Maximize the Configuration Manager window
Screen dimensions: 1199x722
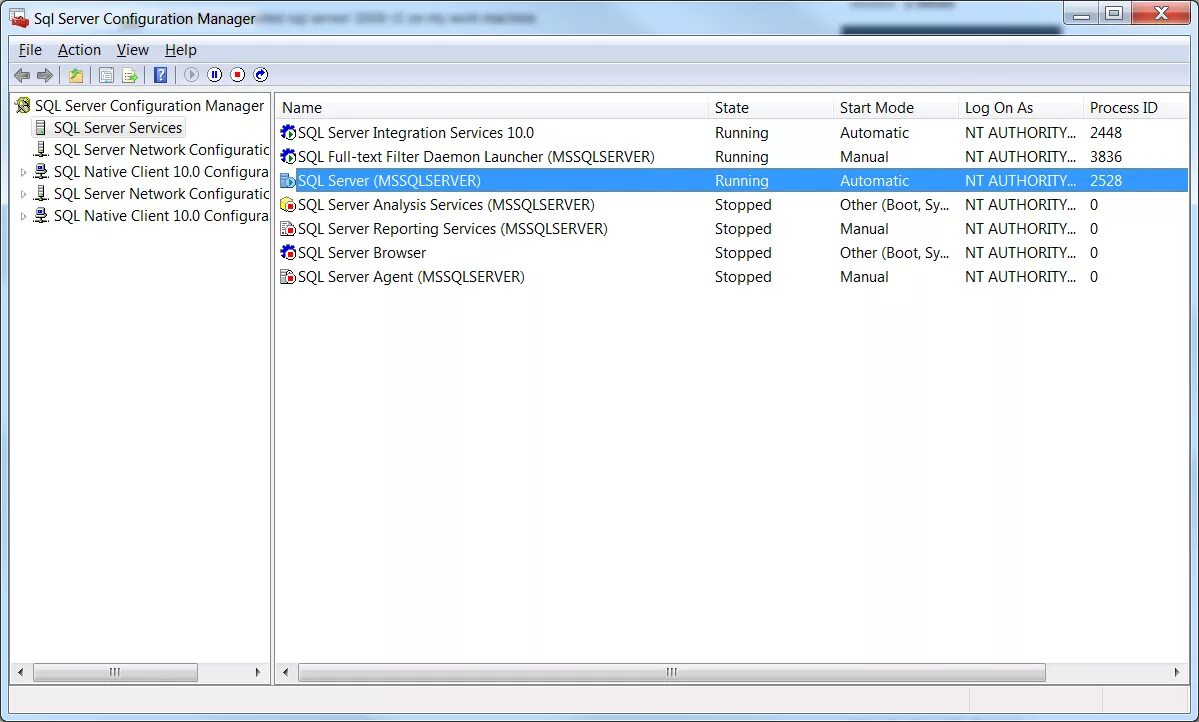coord(1114,13)
